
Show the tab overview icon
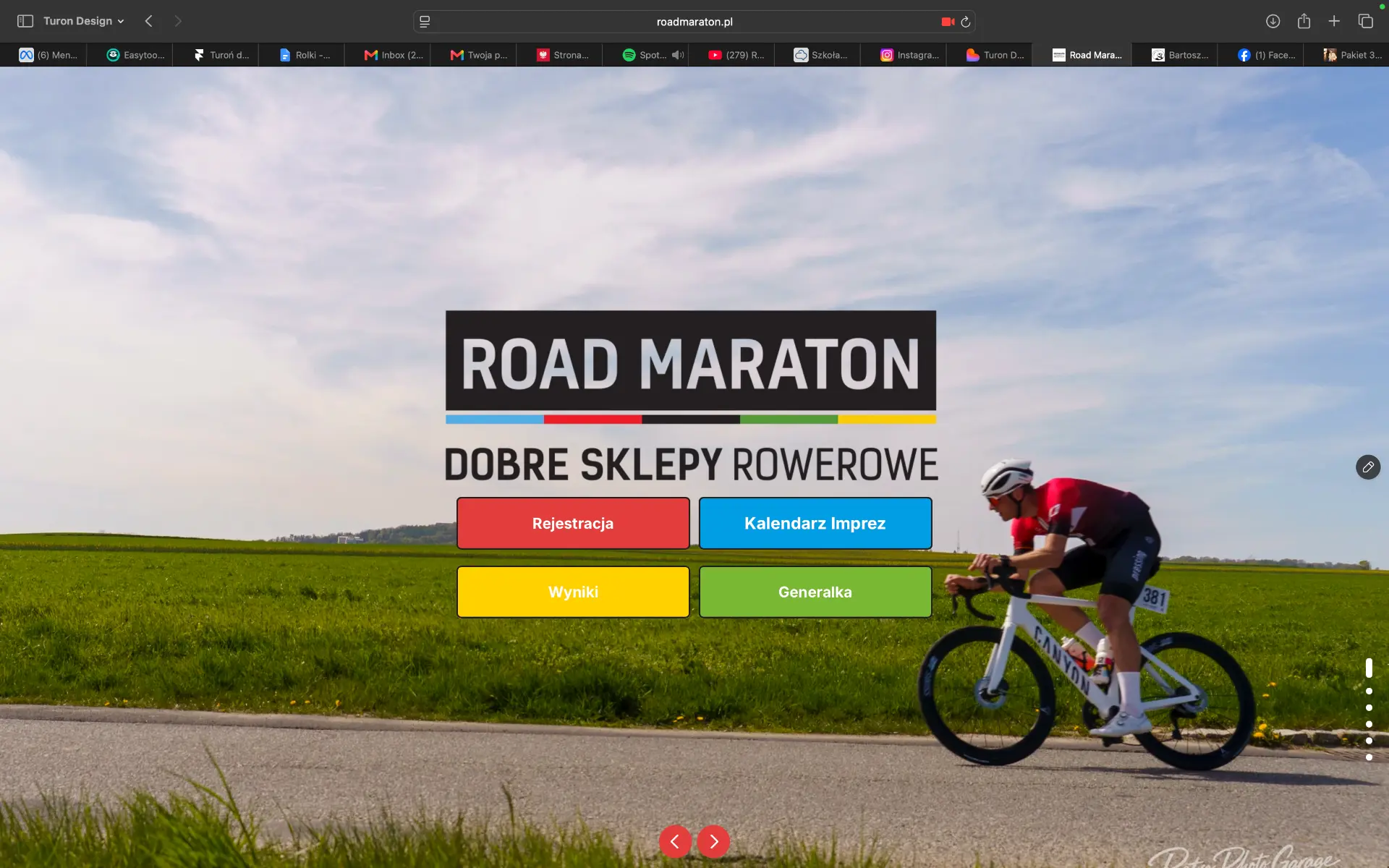1365,21
